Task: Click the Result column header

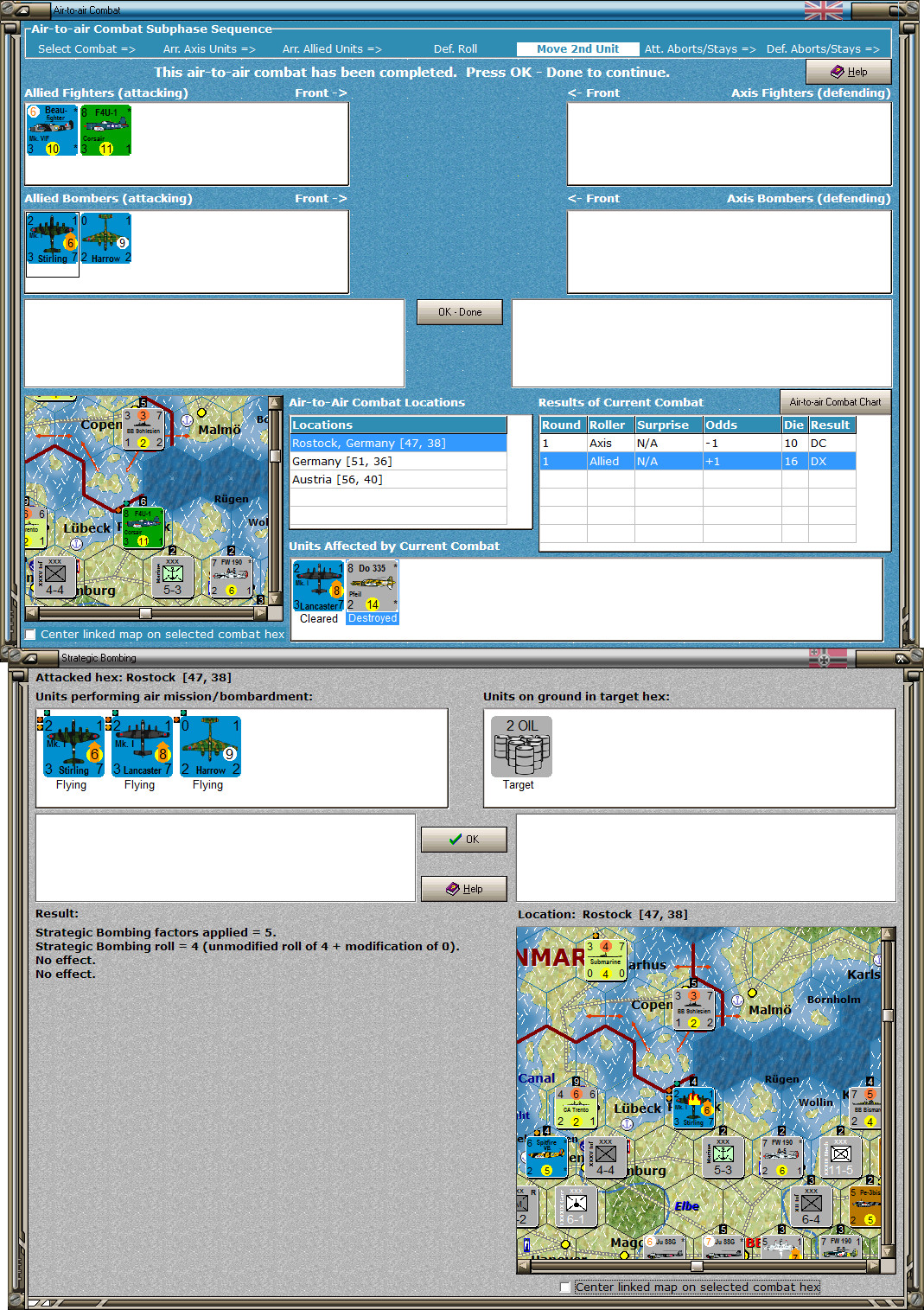Action: coord(832,425)
